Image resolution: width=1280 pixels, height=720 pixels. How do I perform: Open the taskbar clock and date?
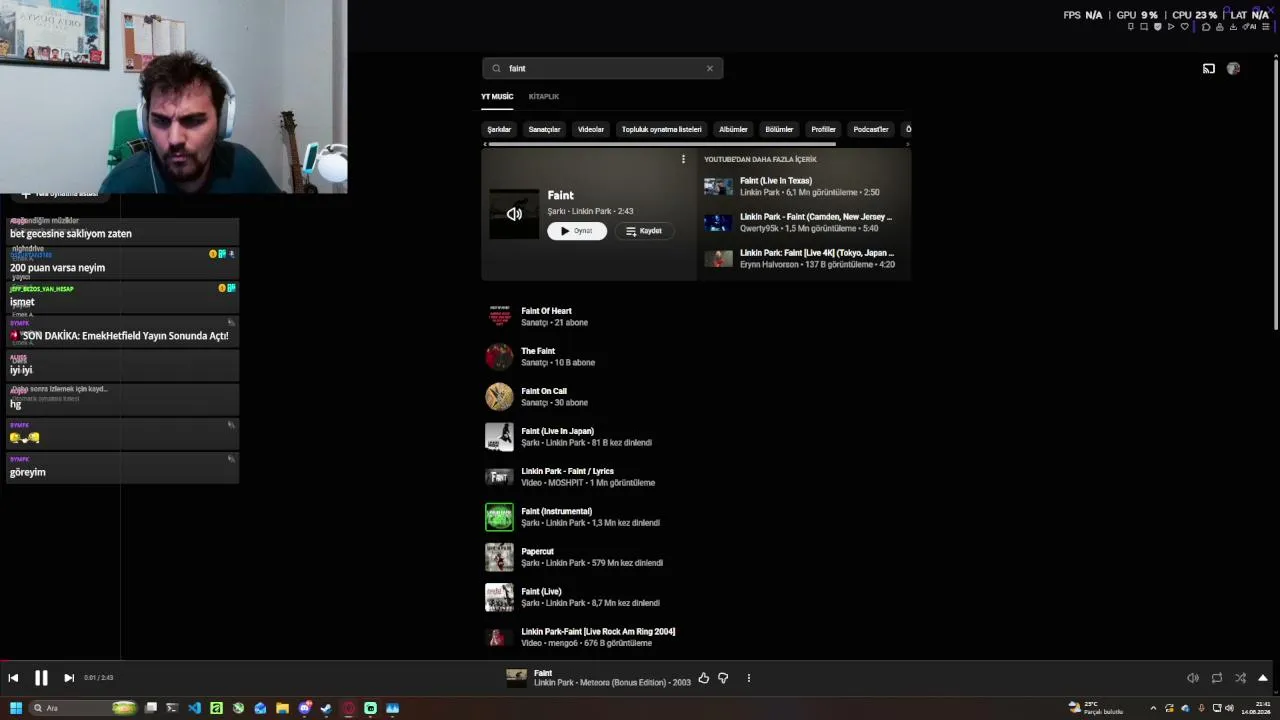(x=1255, y=708)
